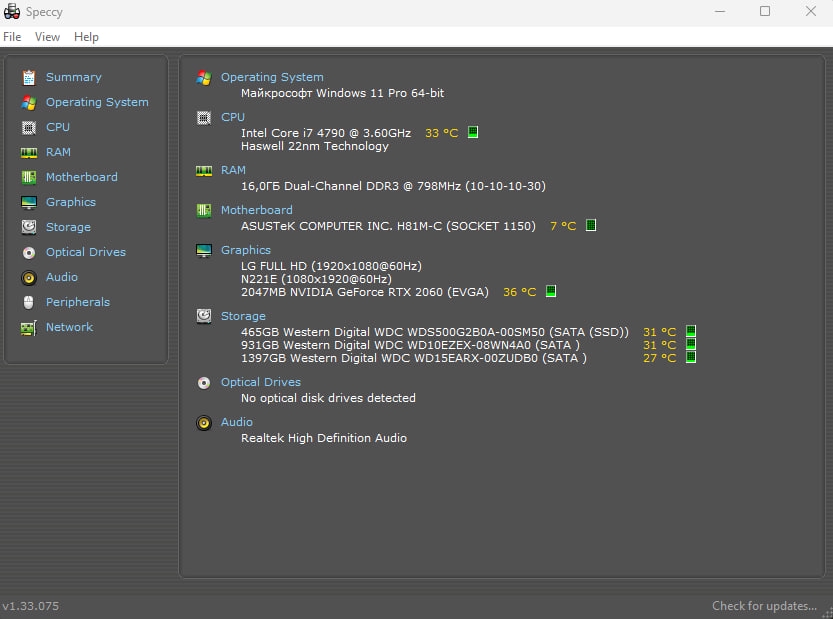Click the Peripherals mouse icon in sidebar
Viewport: 833px width, 619px height.
(x=29, y=302)
